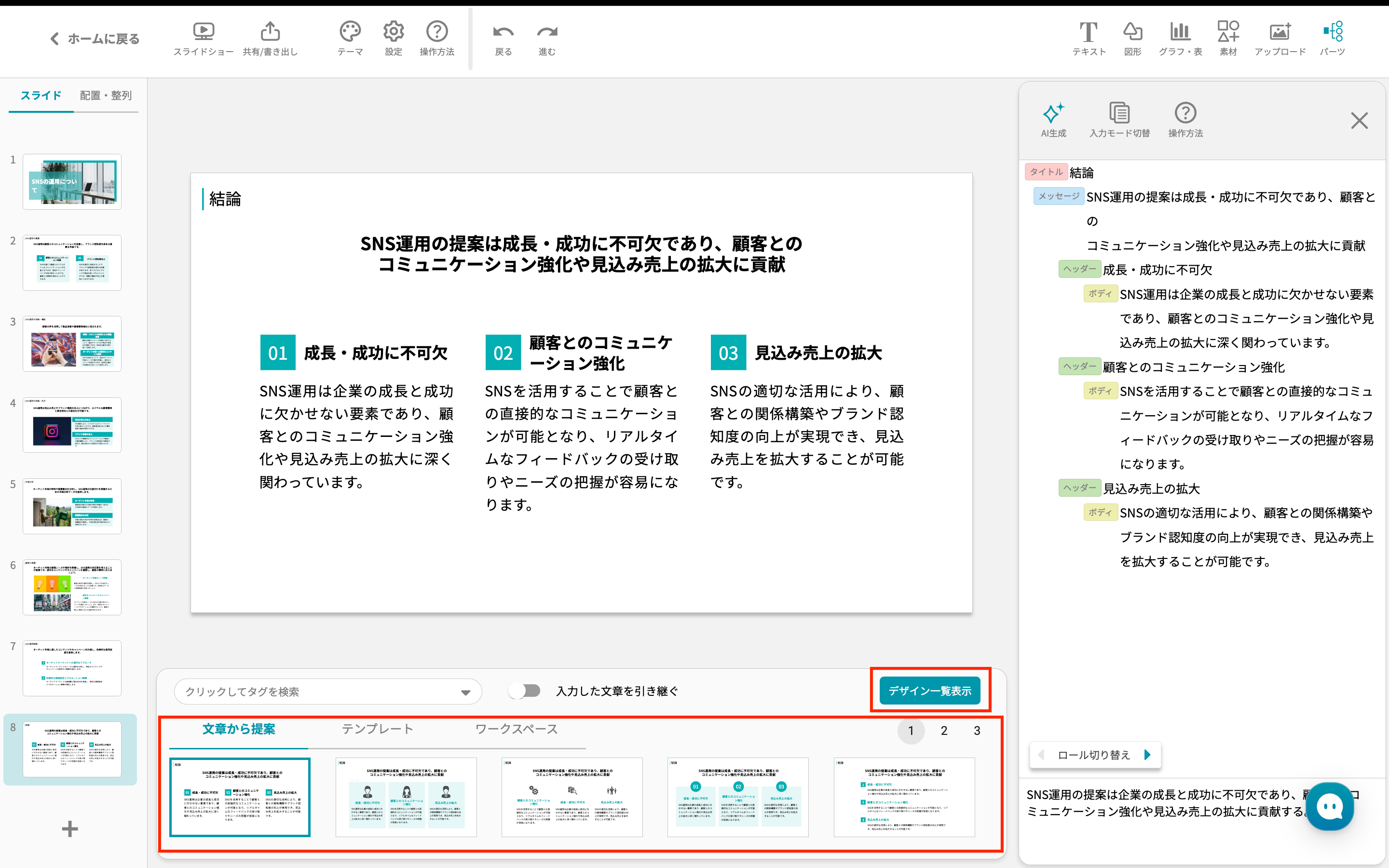Start the slideshow with スライドショー icon

(x=203, y=32)
